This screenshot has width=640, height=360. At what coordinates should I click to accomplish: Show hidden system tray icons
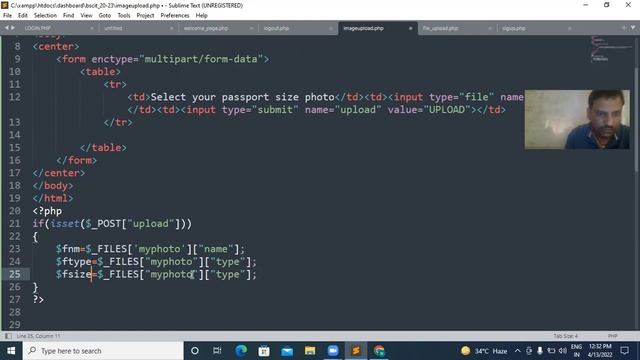click(518, 351)
